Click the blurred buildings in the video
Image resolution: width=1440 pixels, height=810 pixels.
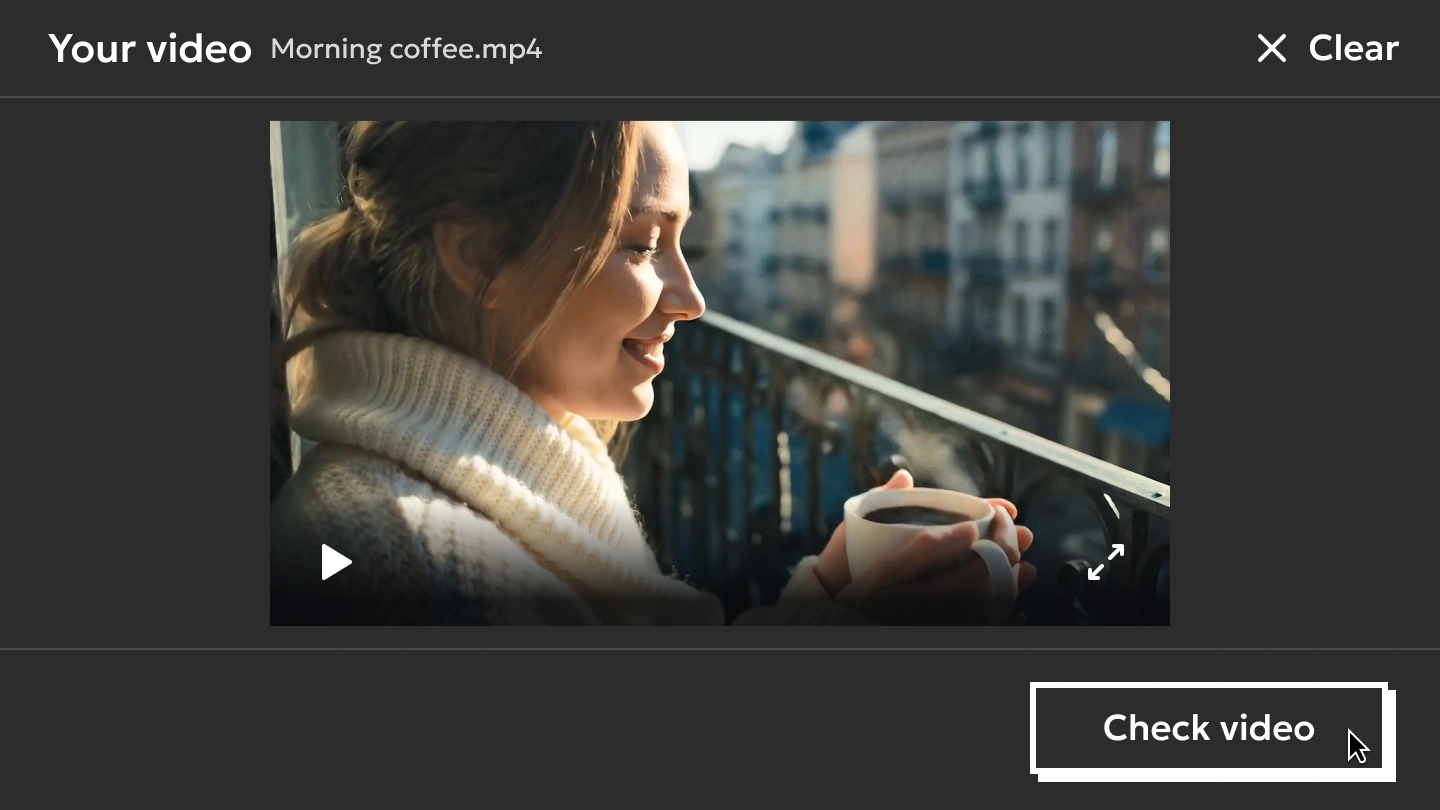[960, 230]
